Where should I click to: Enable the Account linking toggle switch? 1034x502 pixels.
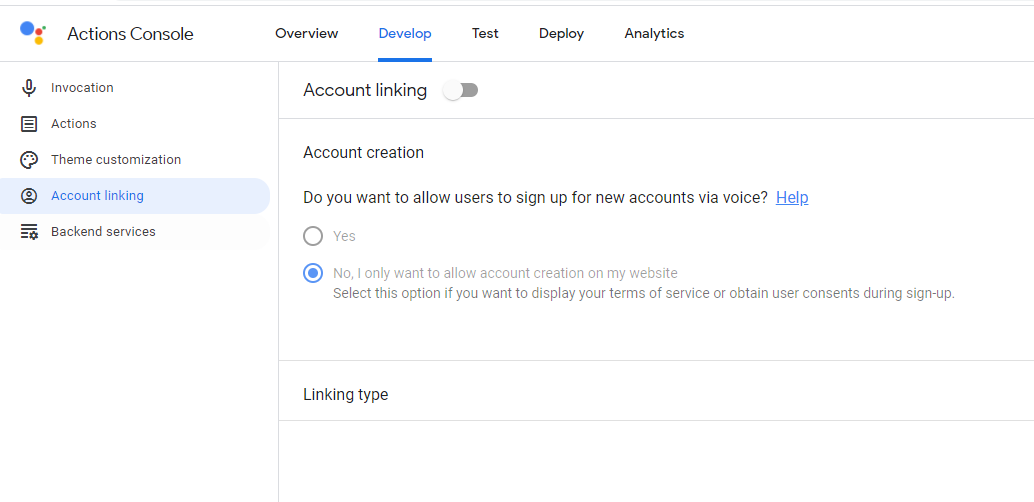[x=461, y=91]
